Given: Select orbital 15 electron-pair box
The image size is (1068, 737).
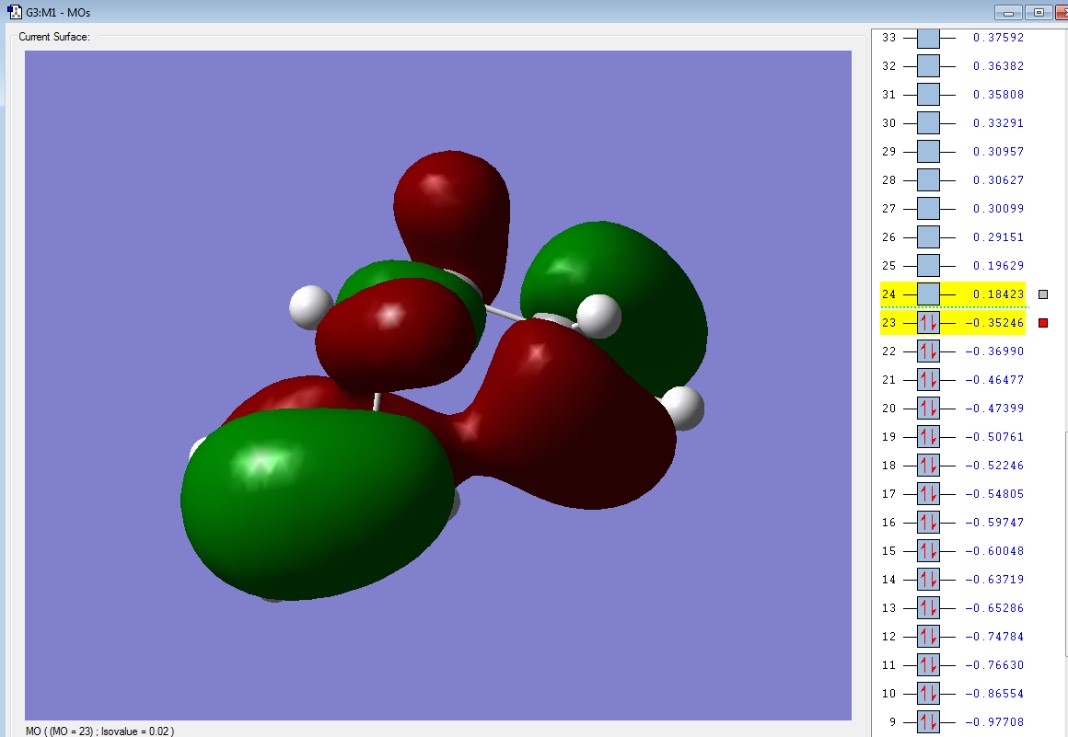Looking at the screenshot, I should point(928,551).
